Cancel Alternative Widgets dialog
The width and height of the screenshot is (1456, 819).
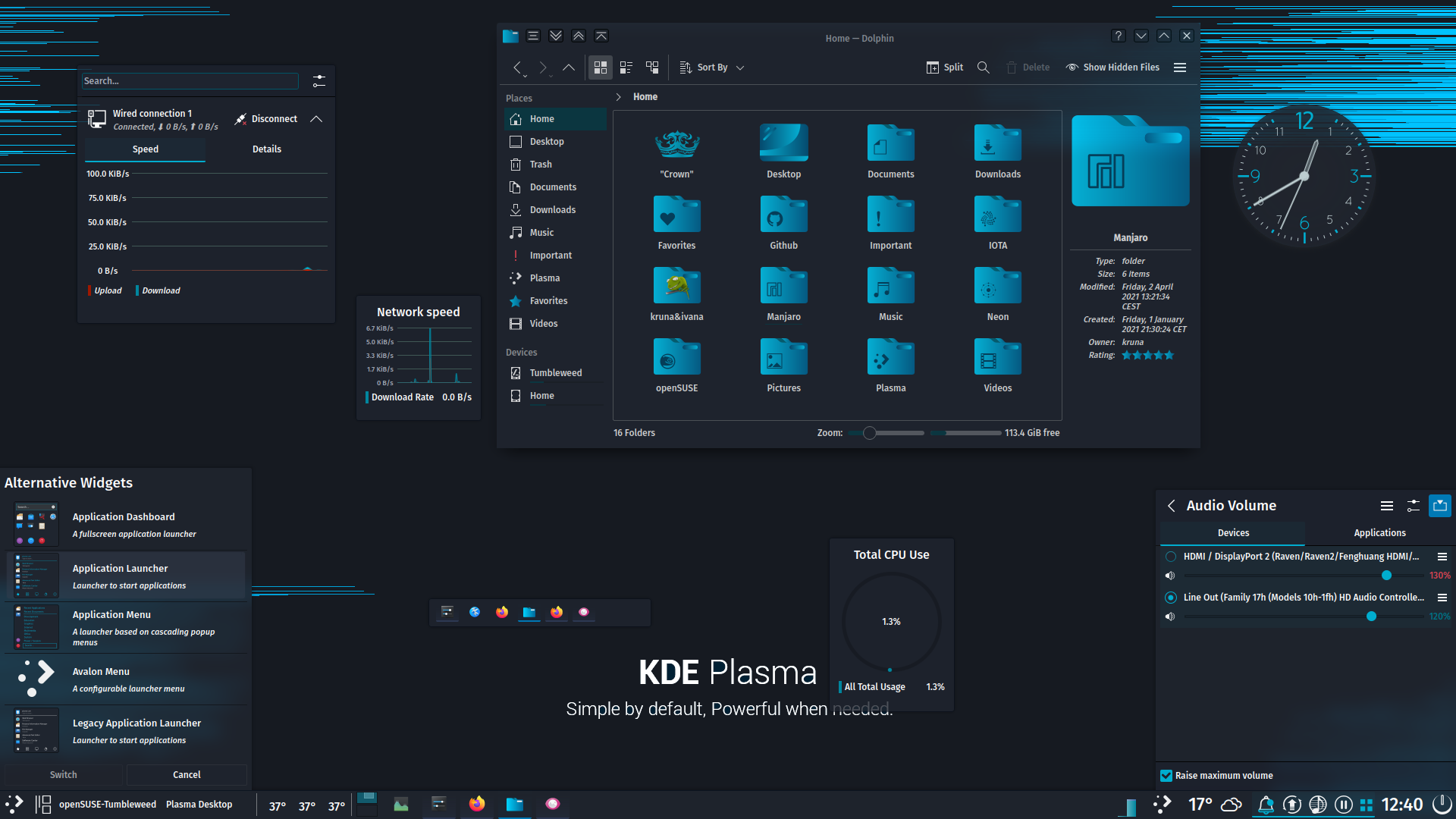[187, 775]
